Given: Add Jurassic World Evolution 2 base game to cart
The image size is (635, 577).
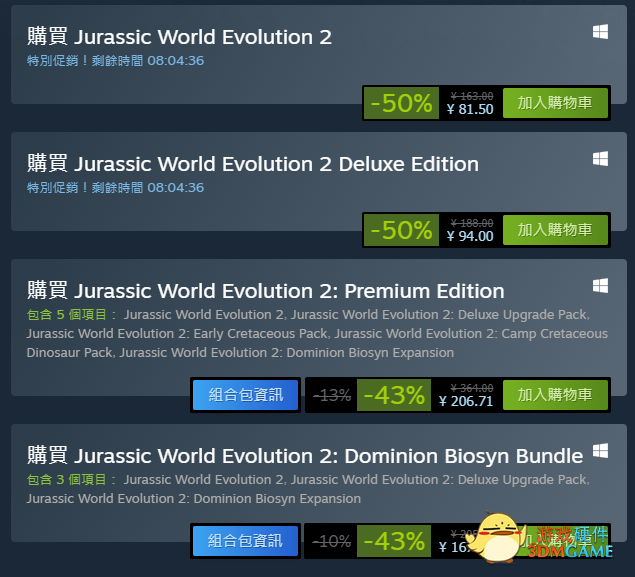Looking at the screenshot, I should coord(555,103).
